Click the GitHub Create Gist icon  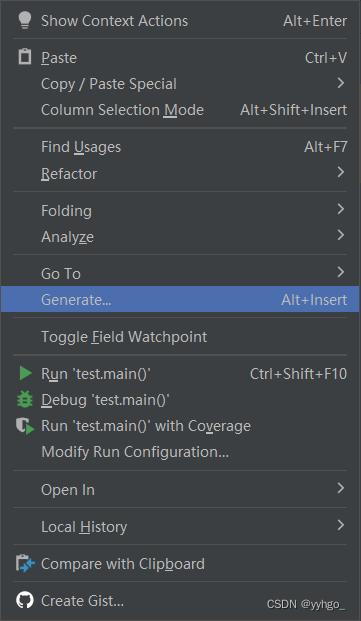25,600
